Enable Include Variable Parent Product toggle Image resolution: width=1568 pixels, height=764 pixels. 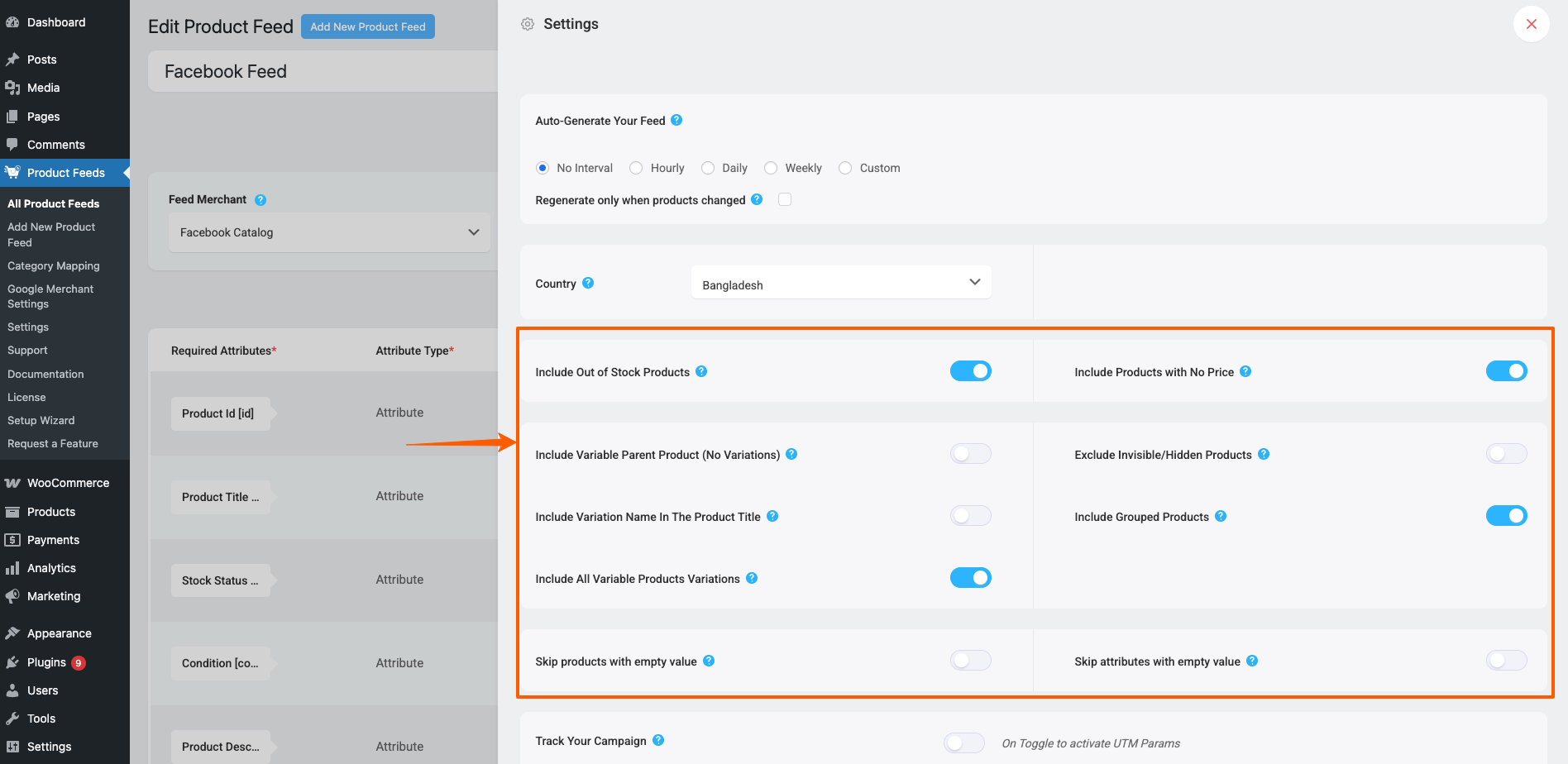971,454
